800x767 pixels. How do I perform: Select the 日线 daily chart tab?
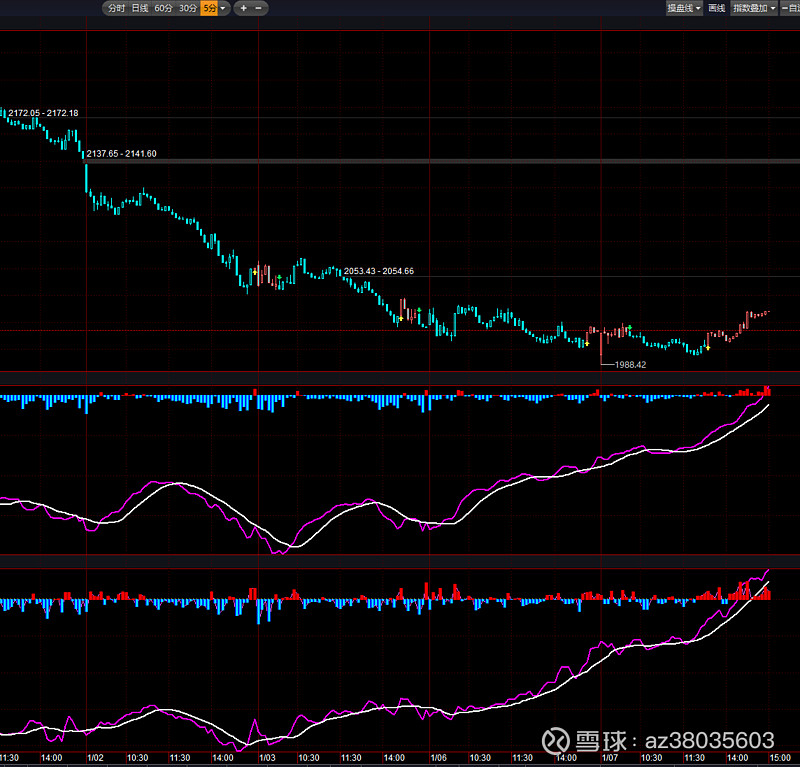click(x=139, y=8)
